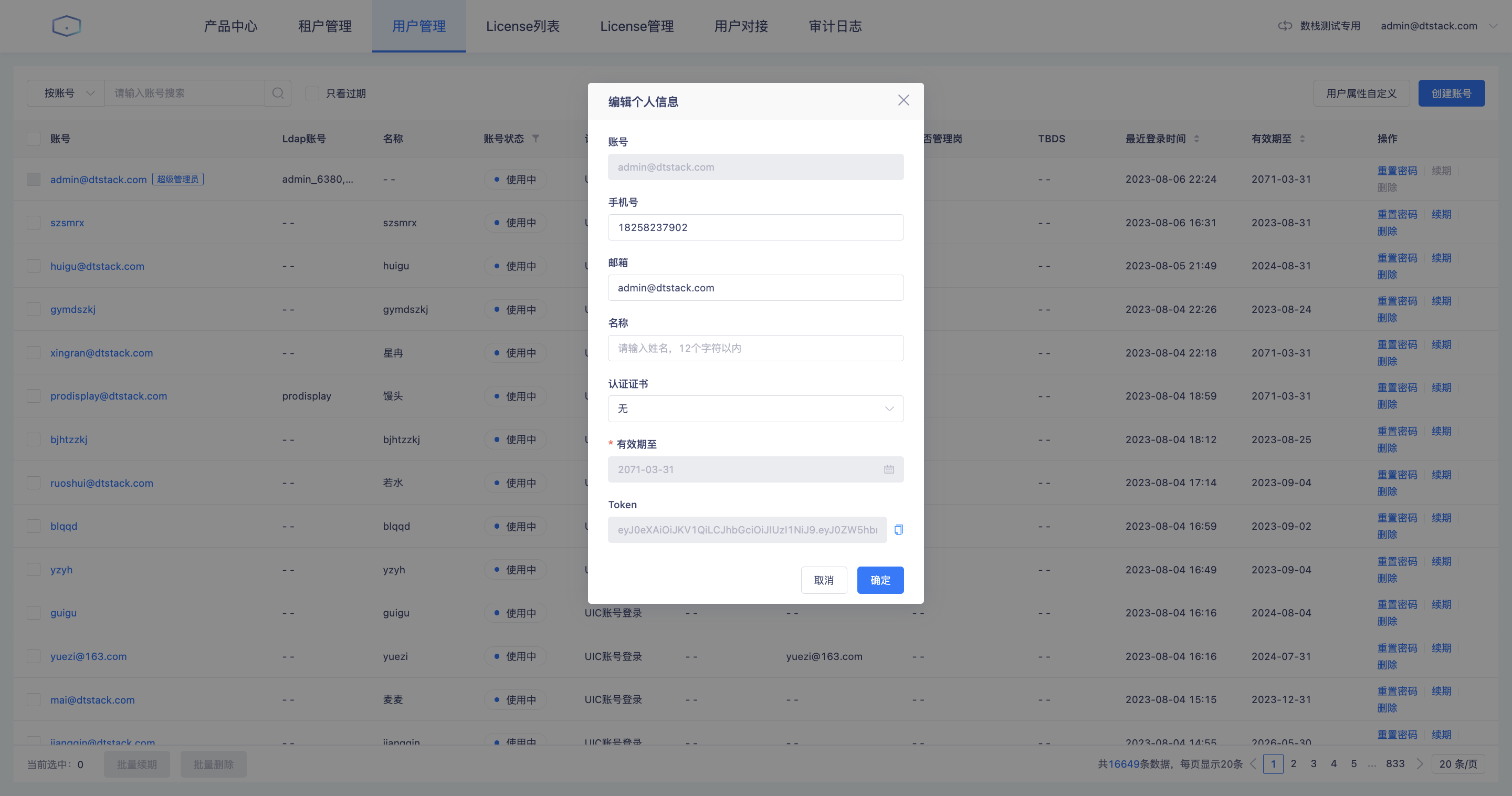Open License管理 tab
The image size is (1512, 796).
(x=637, y=26)
